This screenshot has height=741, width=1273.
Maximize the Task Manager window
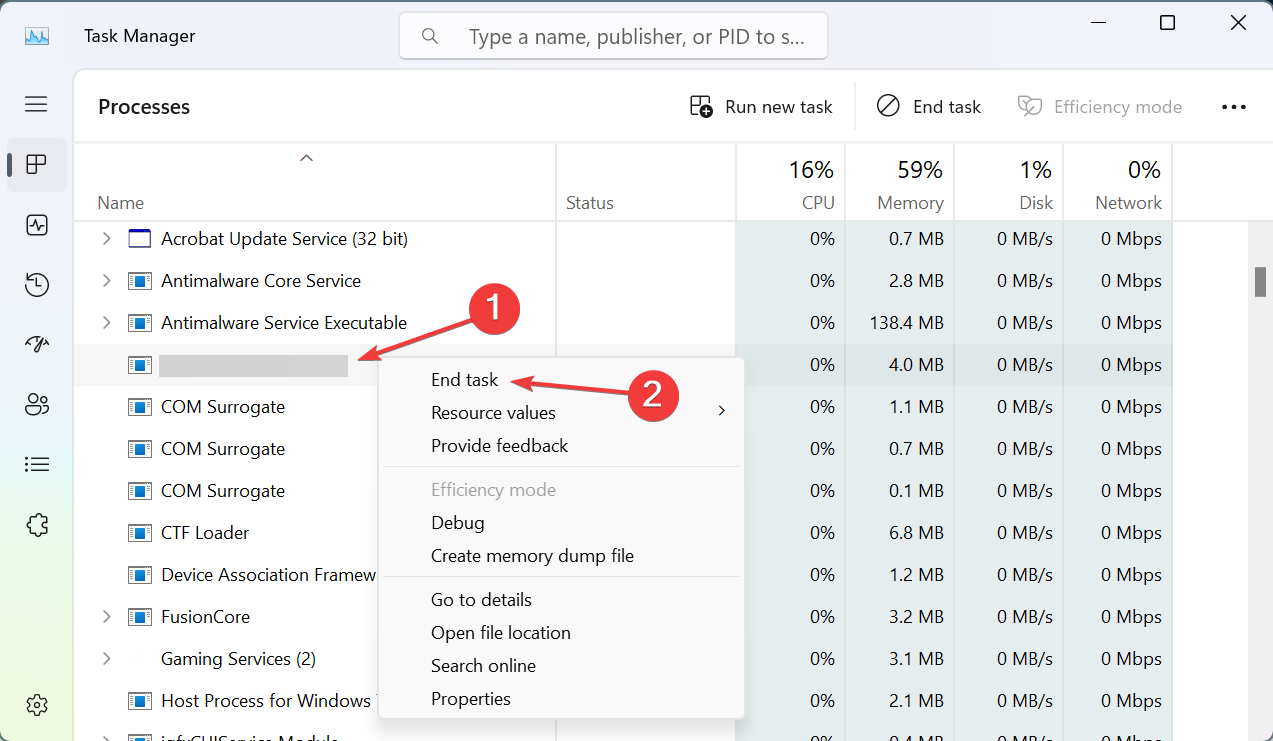click(x=1167, y=23)
